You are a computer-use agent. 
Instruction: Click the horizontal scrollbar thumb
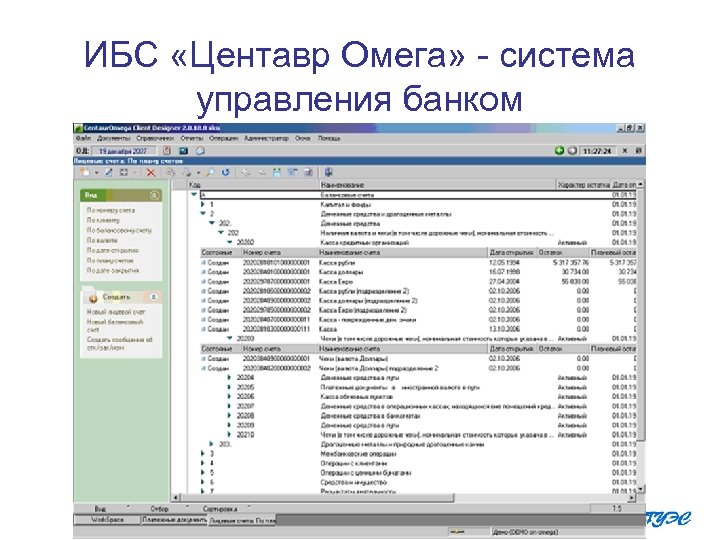tap(318, 498)
